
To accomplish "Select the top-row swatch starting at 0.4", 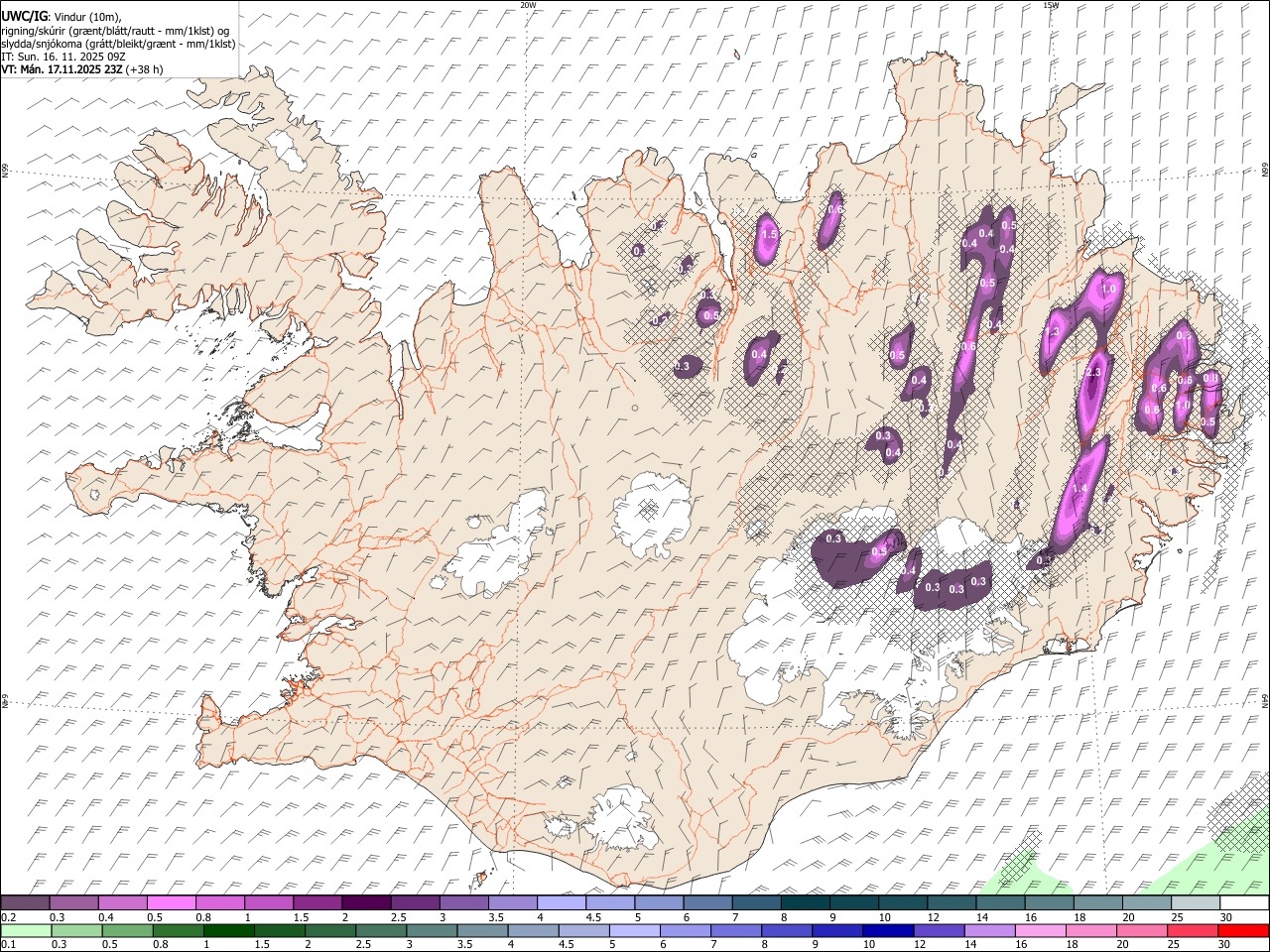I will tap(122, 902).
